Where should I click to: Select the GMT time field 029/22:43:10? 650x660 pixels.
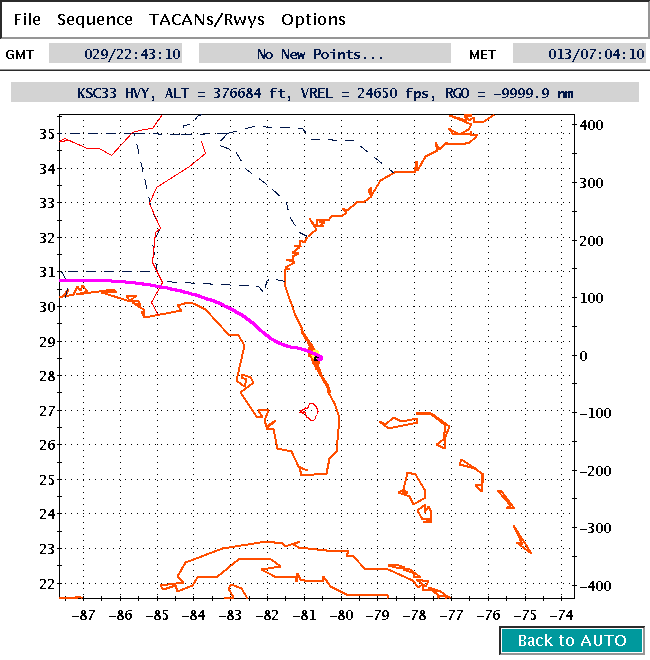pyautogui.click(x=115, y=54)
